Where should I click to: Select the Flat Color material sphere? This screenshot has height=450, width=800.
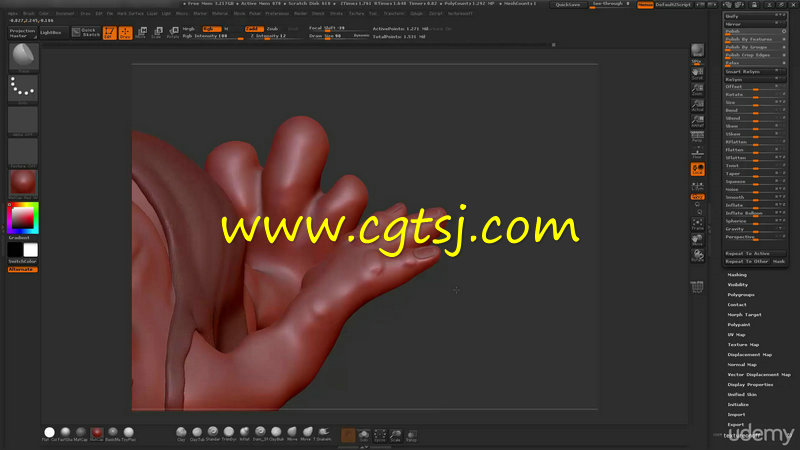click(x=49, y=433)
